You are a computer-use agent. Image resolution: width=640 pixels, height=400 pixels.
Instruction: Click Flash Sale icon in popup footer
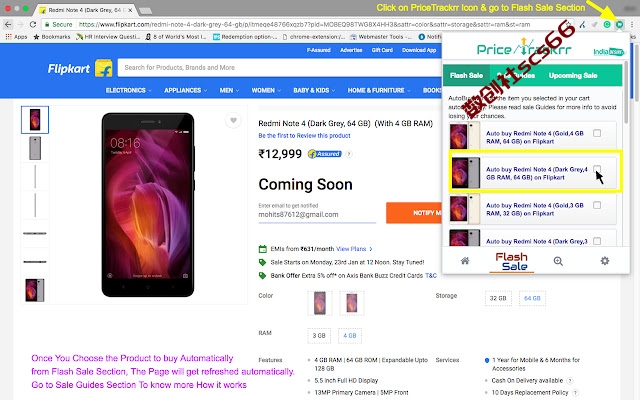tap(511, 262)
